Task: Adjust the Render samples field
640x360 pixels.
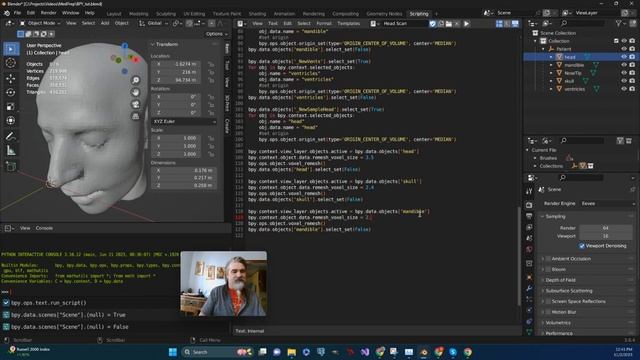Action: point(605,228)
